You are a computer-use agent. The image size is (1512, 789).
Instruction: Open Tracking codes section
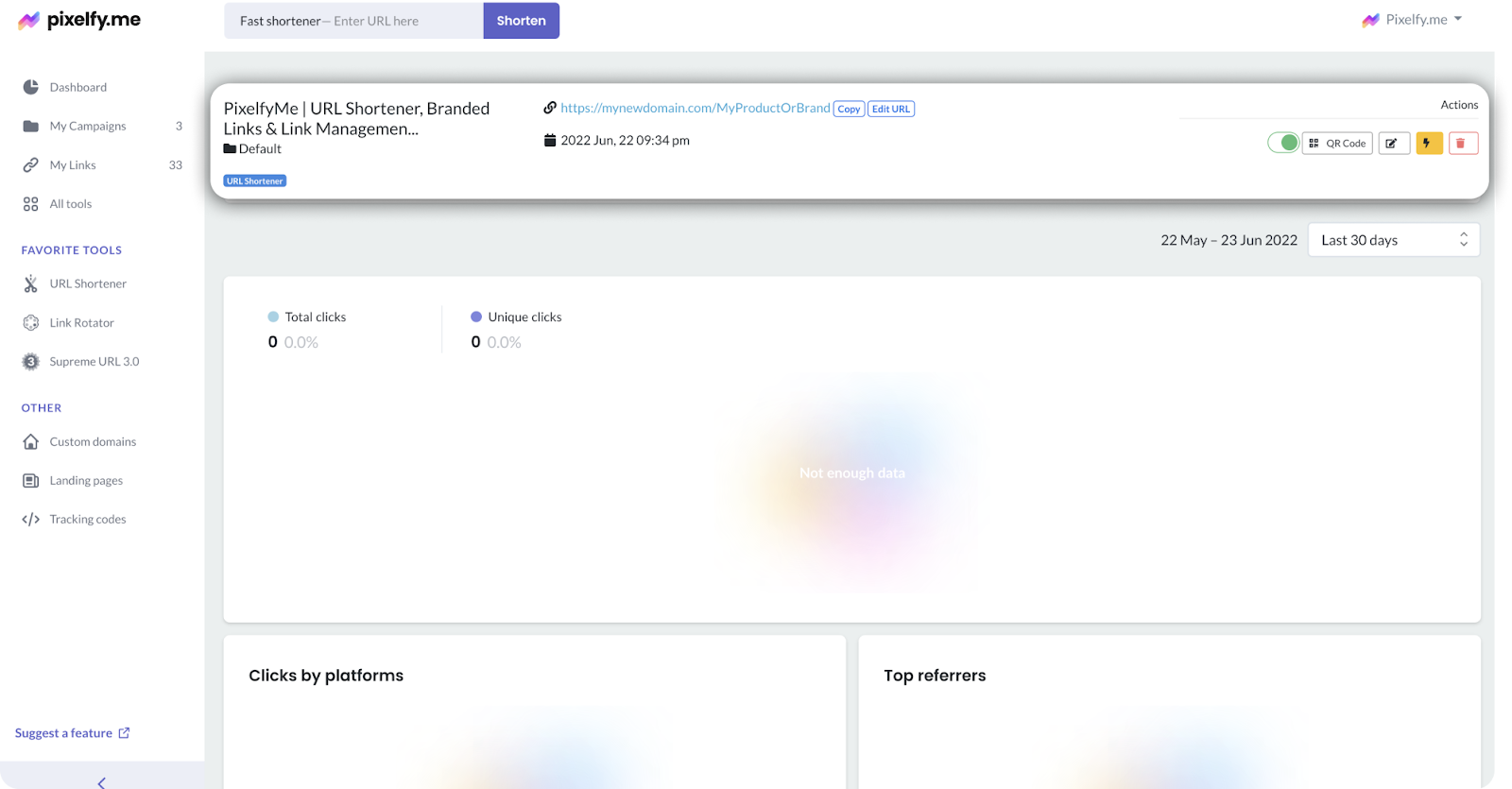(x=88, y=519)
